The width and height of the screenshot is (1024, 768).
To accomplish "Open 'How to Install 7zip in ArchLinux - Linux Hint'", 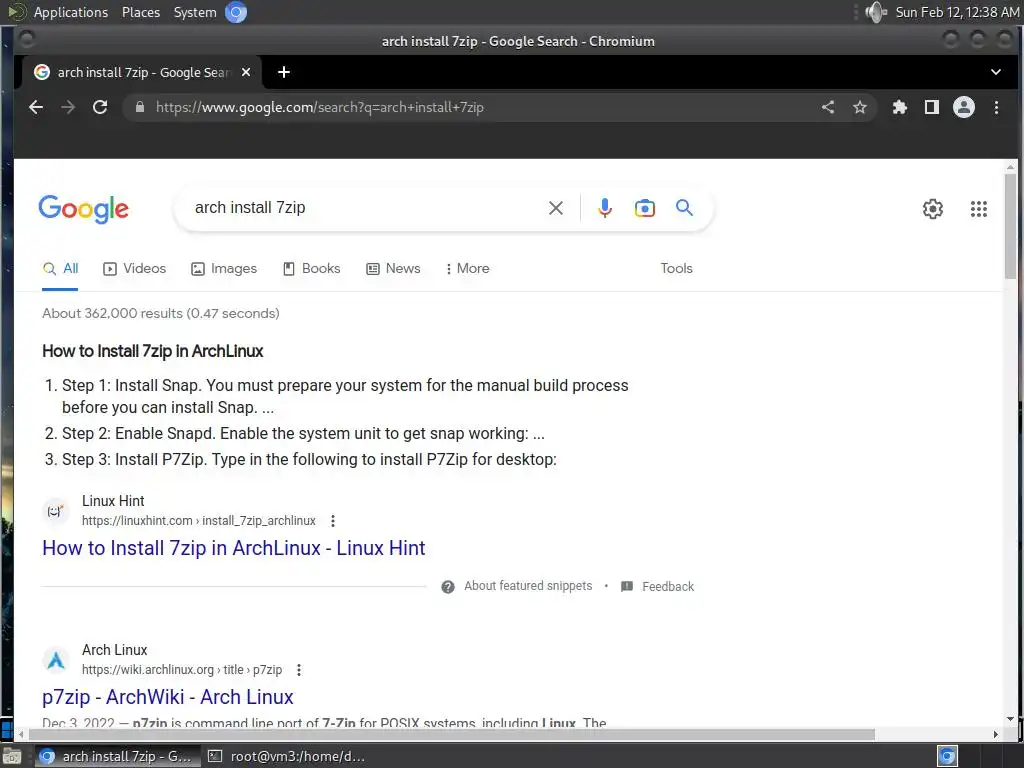I will point(234,548).
